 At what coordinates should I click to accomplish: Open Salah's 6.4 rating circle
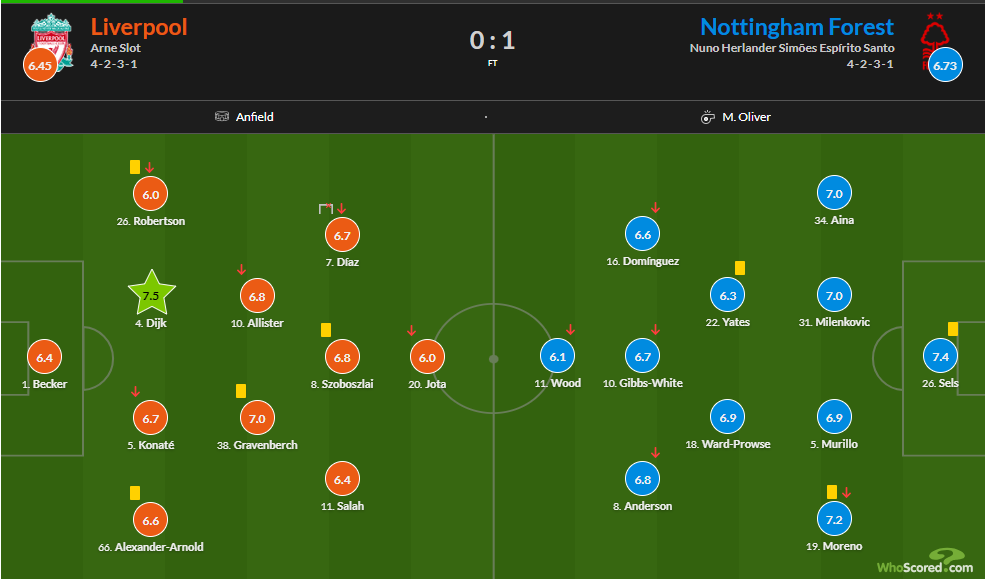(342, 479)
